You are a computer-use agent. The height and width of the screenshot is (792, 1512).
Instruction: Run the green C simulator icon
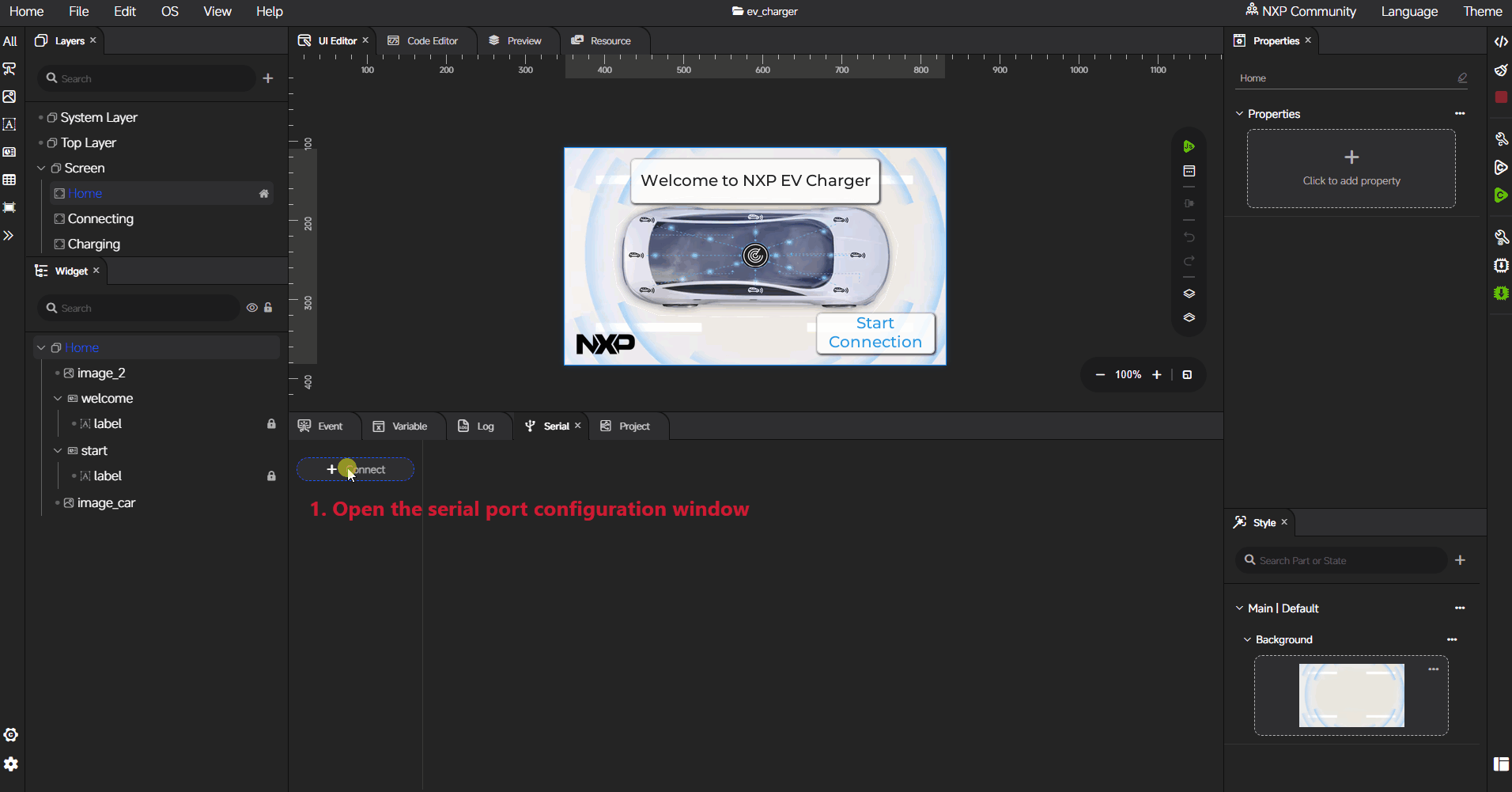click(x=1501, y=195)
